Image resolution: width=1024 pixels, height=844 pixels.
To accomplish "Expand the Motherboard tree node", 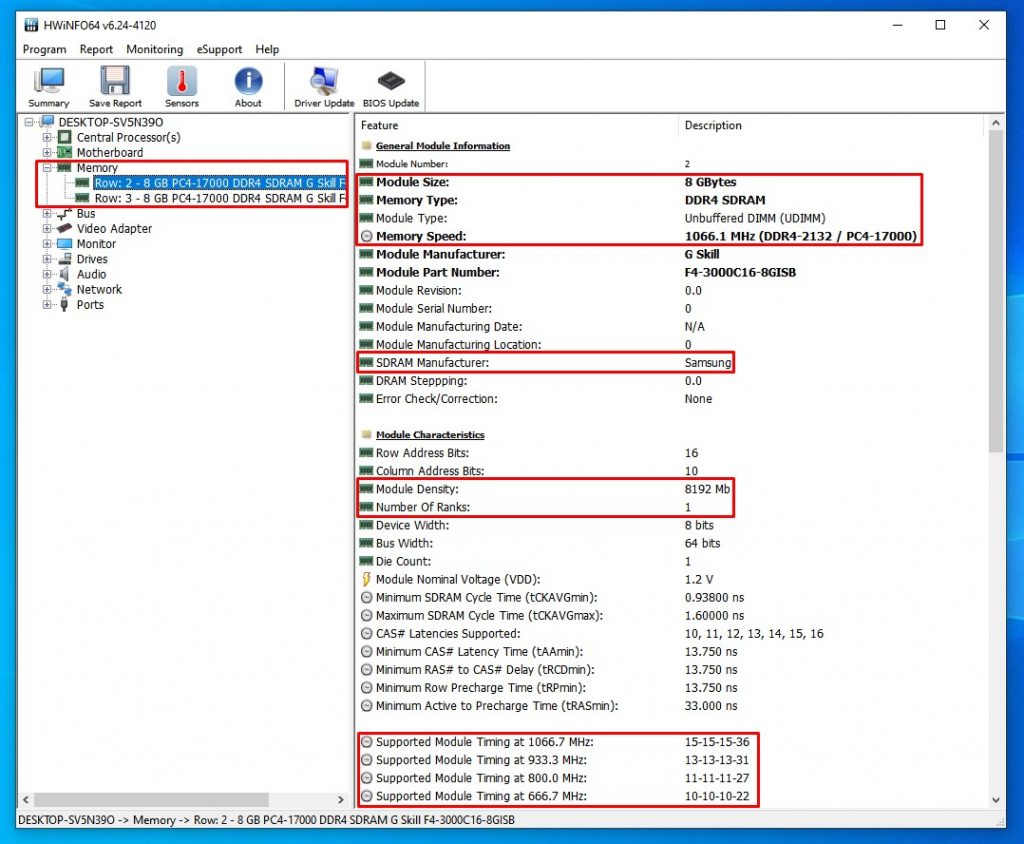I will [x=47, y=153].
